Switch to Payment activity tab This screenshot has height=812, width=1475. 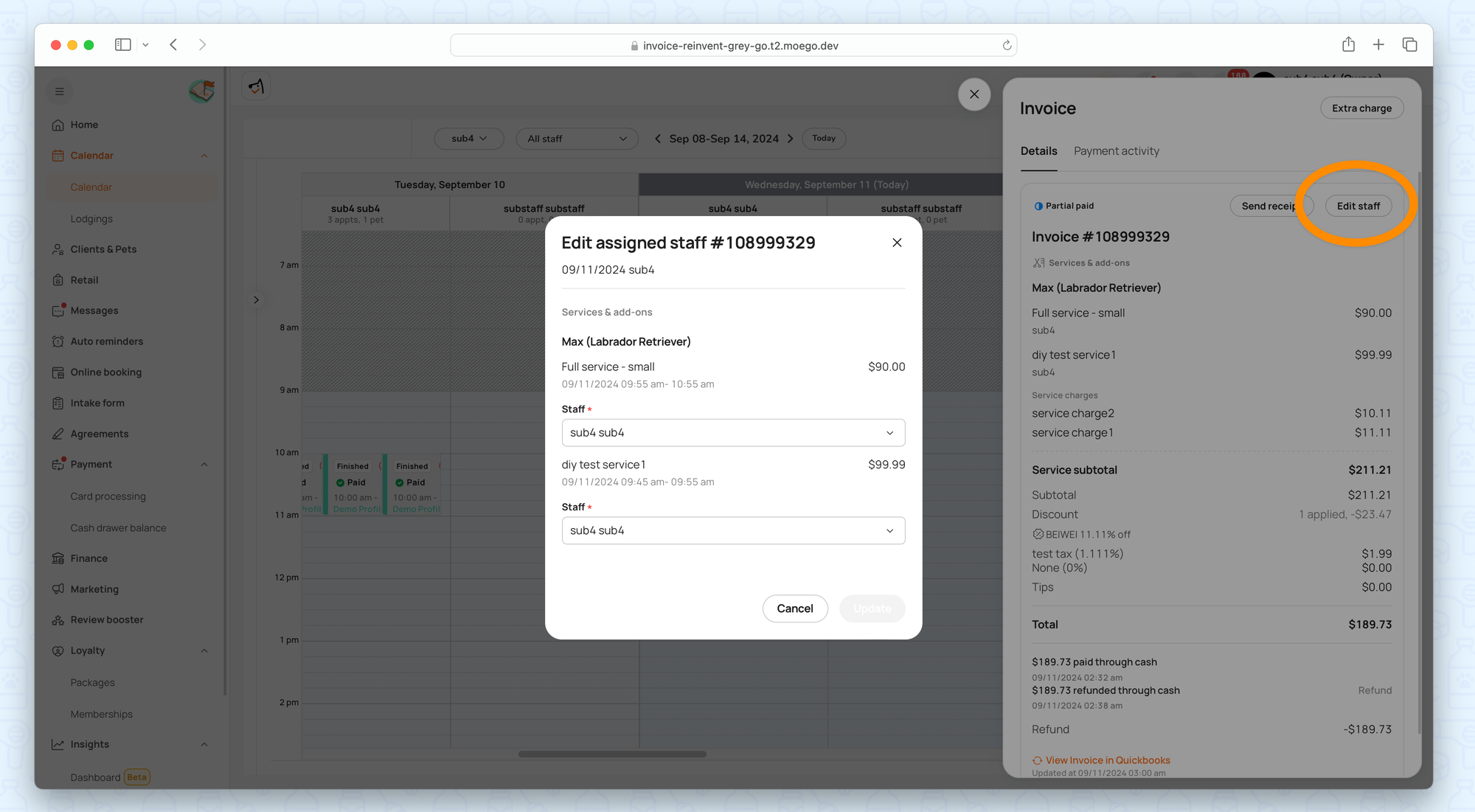point(1116,151)
